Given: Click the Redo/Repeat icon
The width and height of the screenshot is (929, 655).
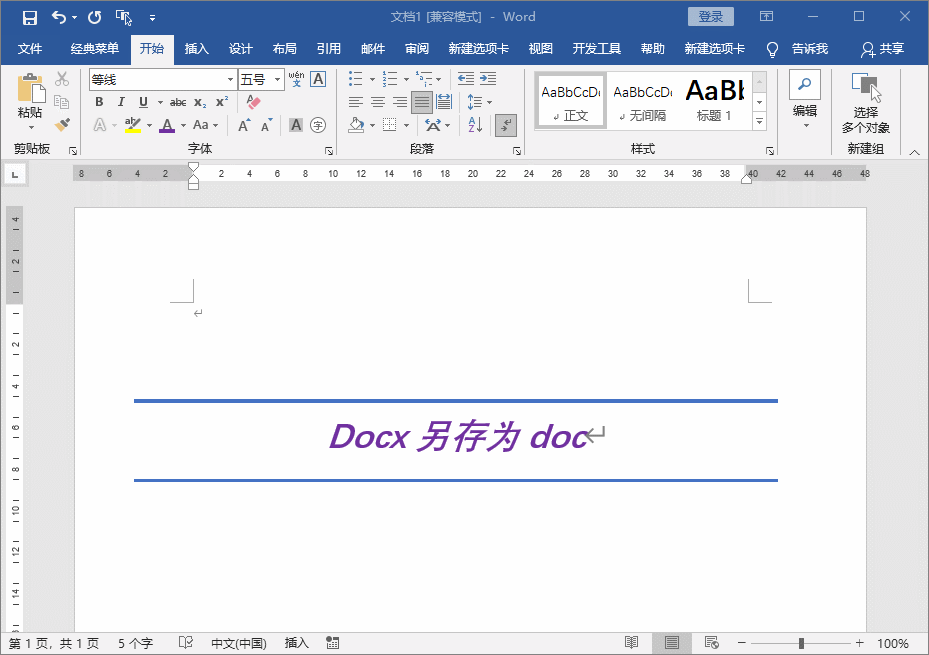Looking at the screenshot, I should (x=94, y=17).
